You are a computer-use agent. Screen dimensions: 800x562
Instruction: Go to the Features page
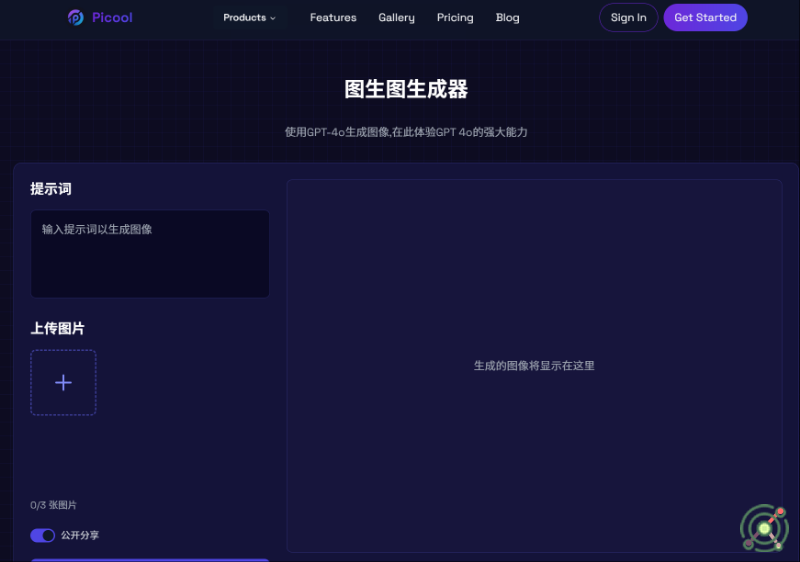tap(333, 18)
